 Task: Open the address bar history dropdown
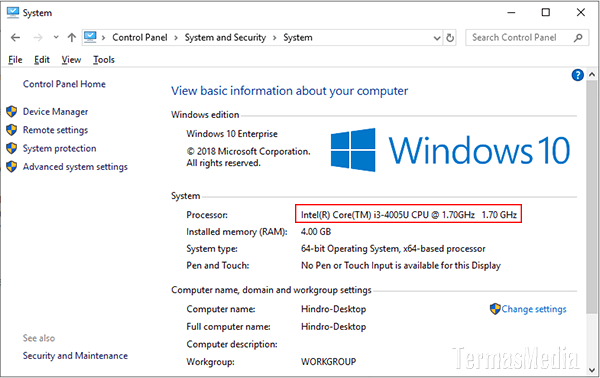[437, 38]
